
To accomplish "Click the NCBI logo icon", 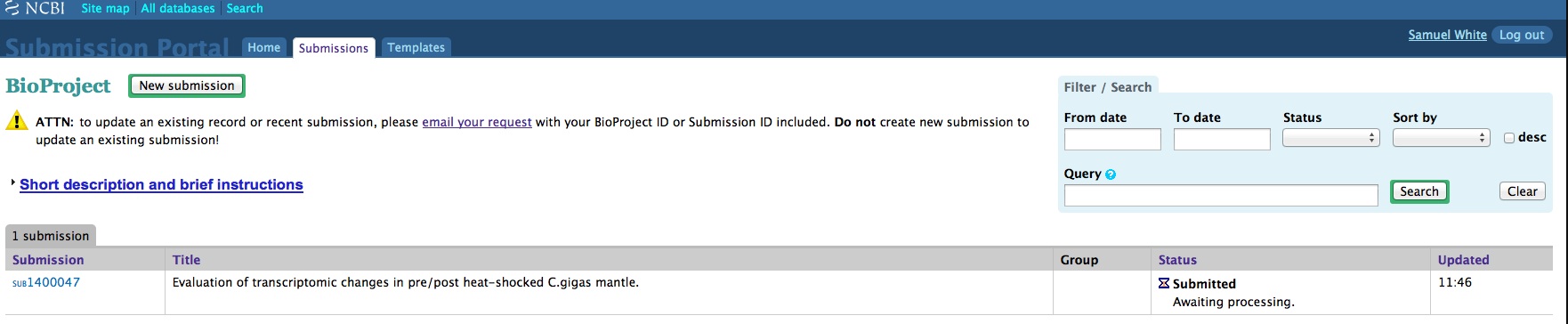I will tap(12, 8).
